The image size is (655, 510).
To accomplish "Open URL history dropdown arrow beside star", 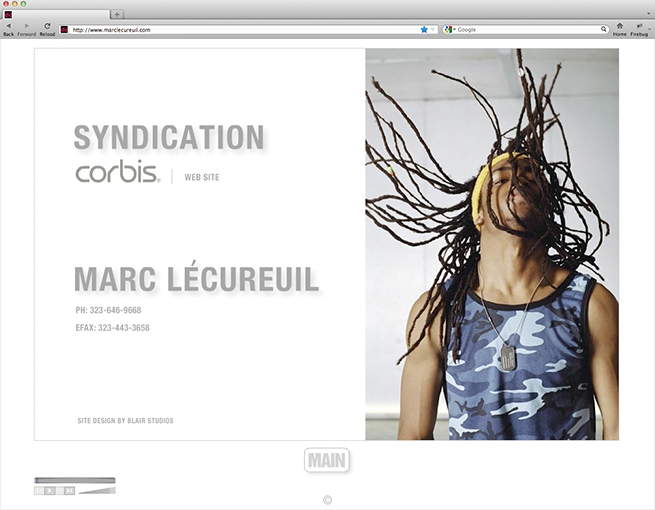I will tap(433, 30).
